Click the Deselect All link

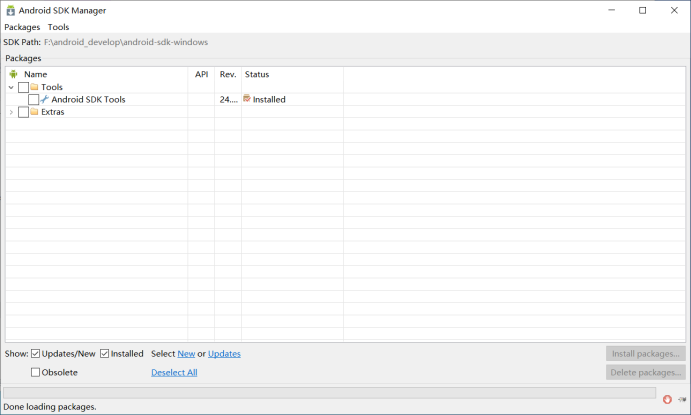pos(174,372)
